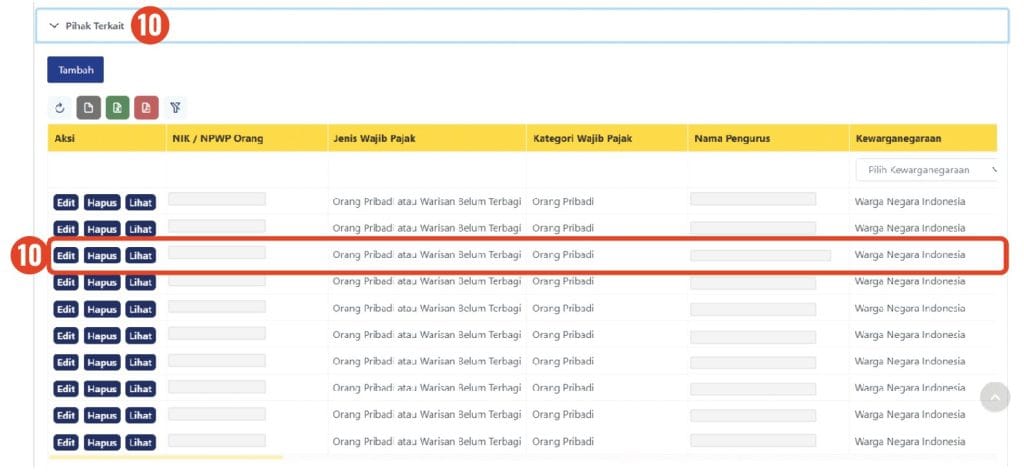Select last row's Orang Pribadi atau Warisan cell
The width and height of the screenshot is (1024, 474).
click(x=427, y=442)
